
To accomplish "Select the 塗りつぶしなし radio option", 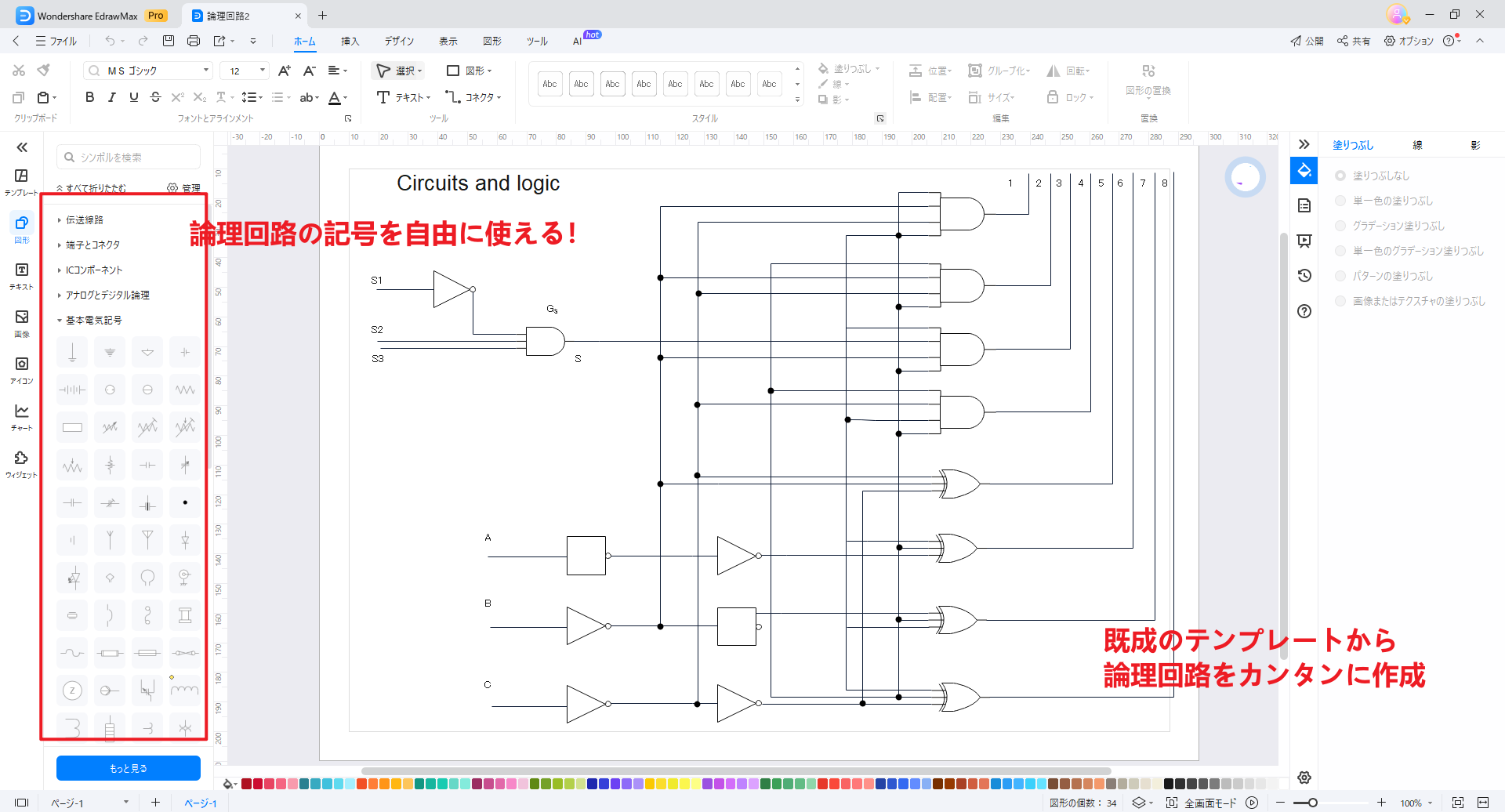I will [1340, 176].
